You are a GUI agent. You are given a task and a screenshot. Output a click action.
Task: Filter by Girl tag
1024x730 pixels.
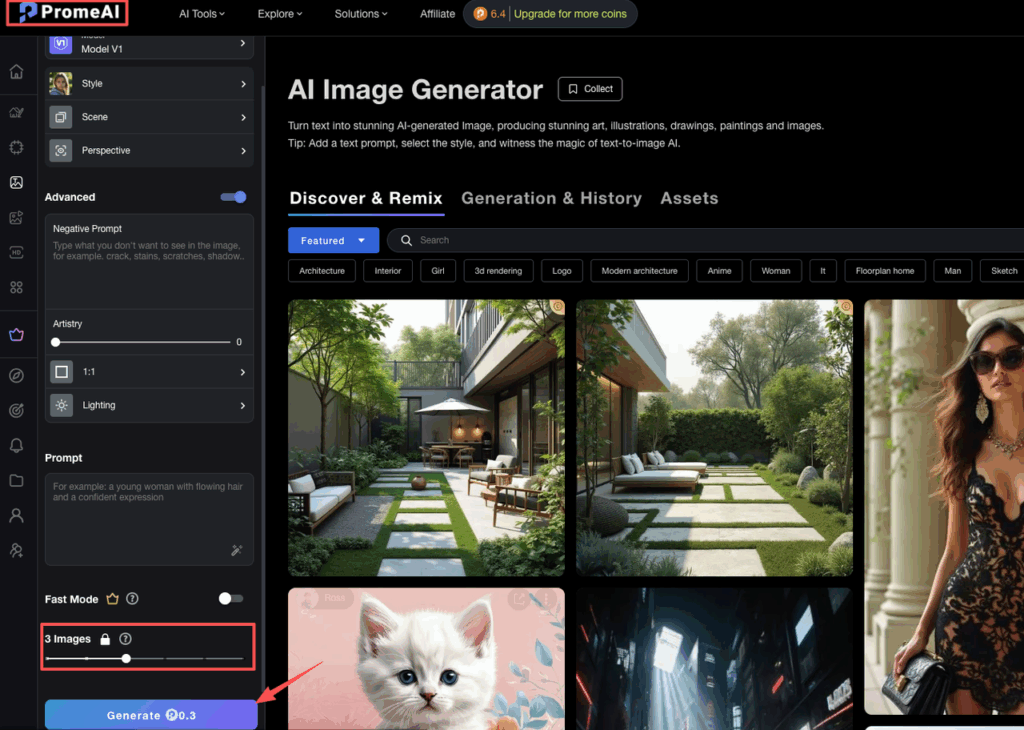(x=438, y=271)
